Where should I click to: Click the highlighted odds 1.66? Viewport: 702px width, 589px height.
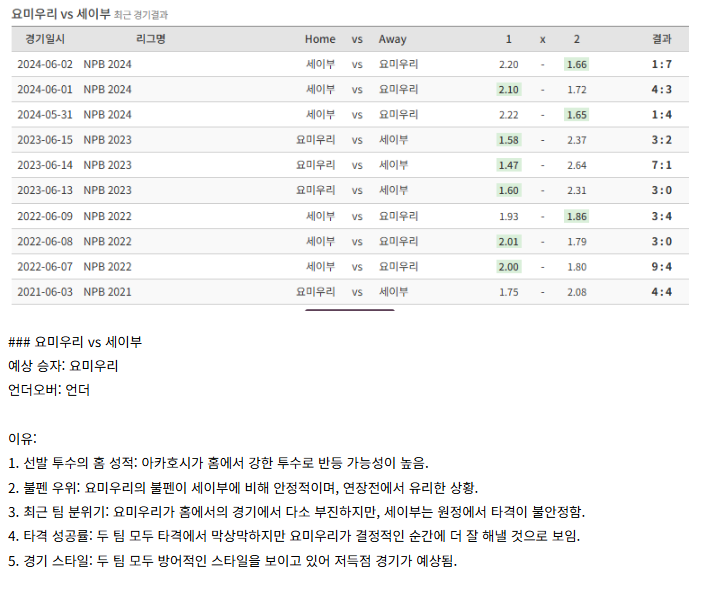[576, 64]
